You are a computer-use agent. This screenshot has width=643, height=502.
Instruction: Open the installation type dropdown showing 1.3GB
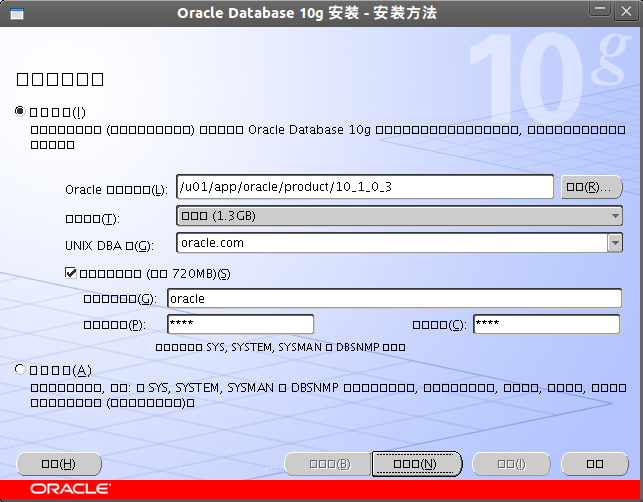pyautogui.click(x=399, y=216)
